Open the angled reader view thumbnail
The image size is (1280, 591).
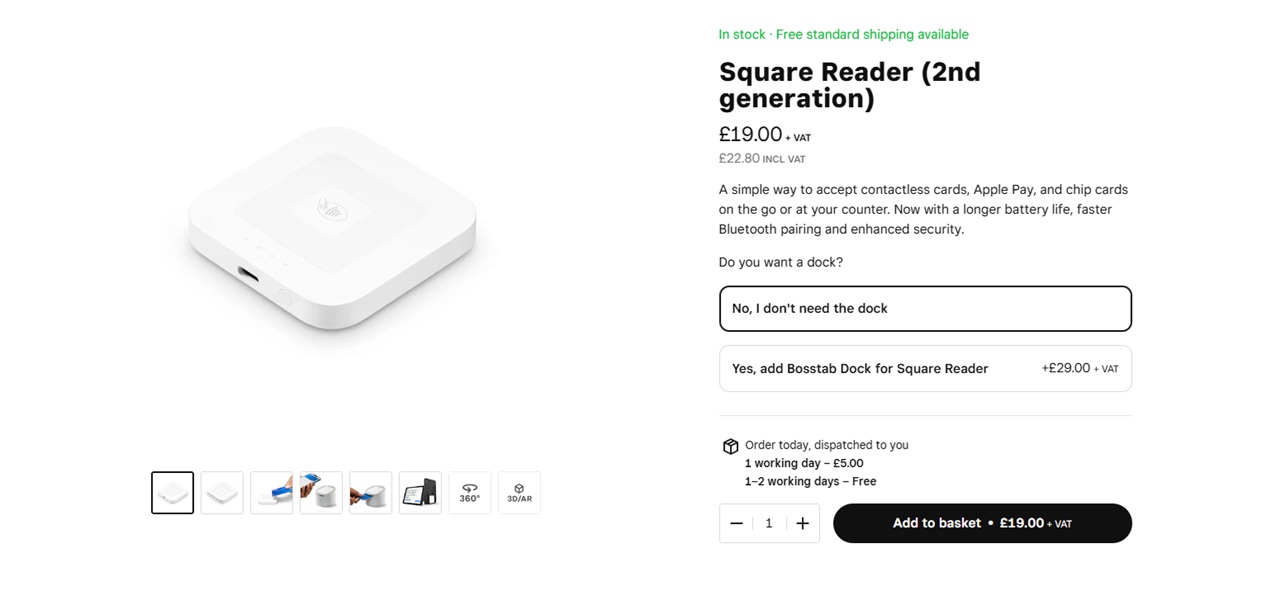[222, 492]
